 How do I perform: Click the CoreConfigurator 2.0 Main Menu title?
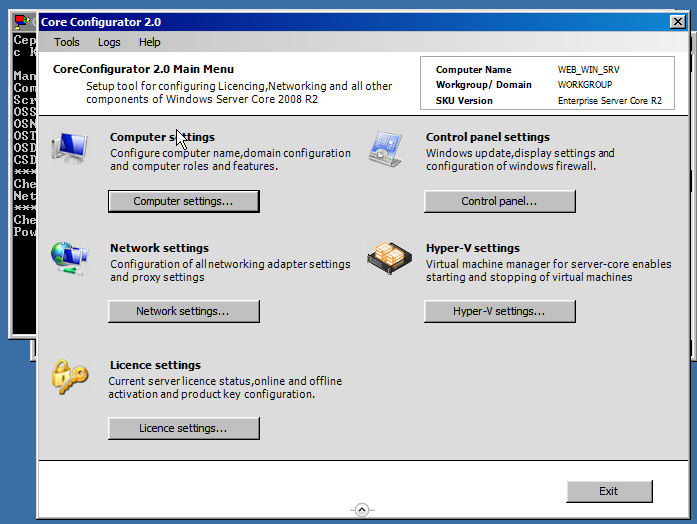point(143,69)
